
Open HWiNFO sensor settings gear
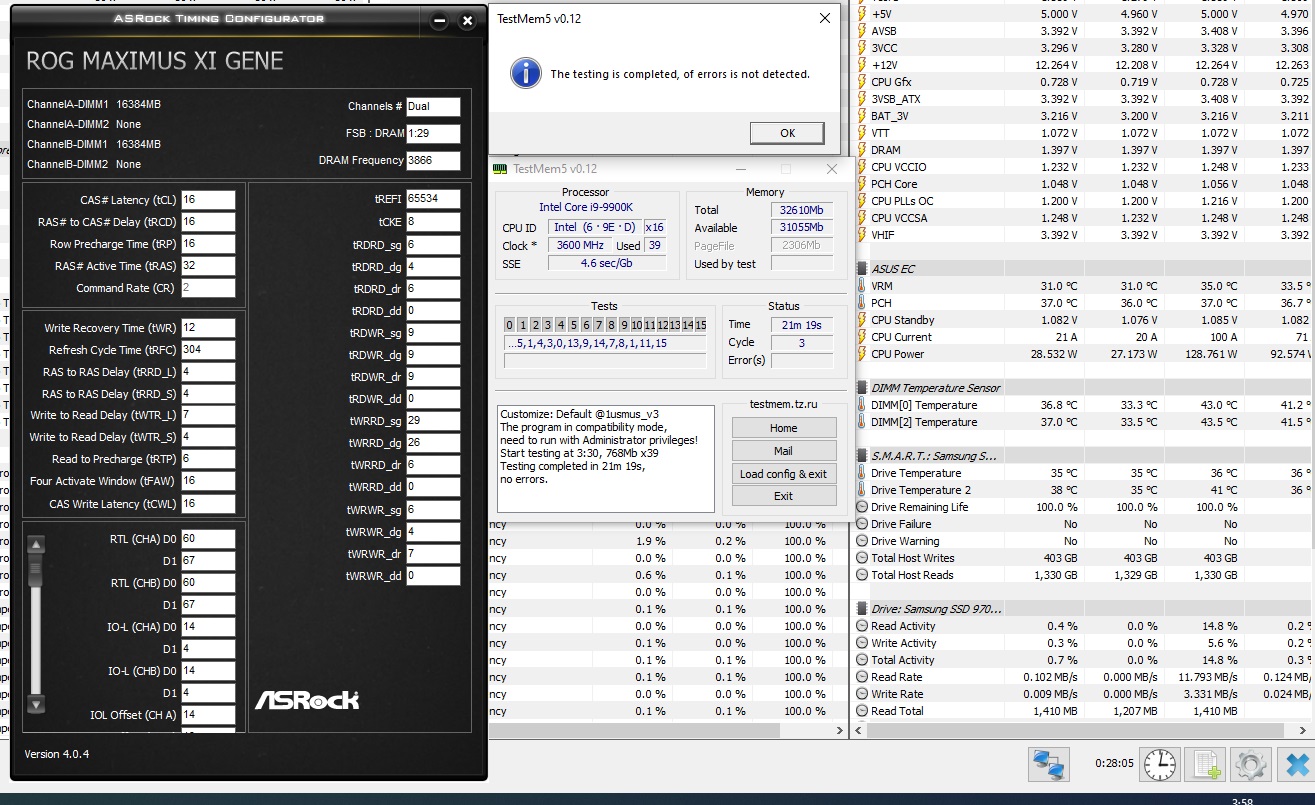click(x=1250, y=765)
